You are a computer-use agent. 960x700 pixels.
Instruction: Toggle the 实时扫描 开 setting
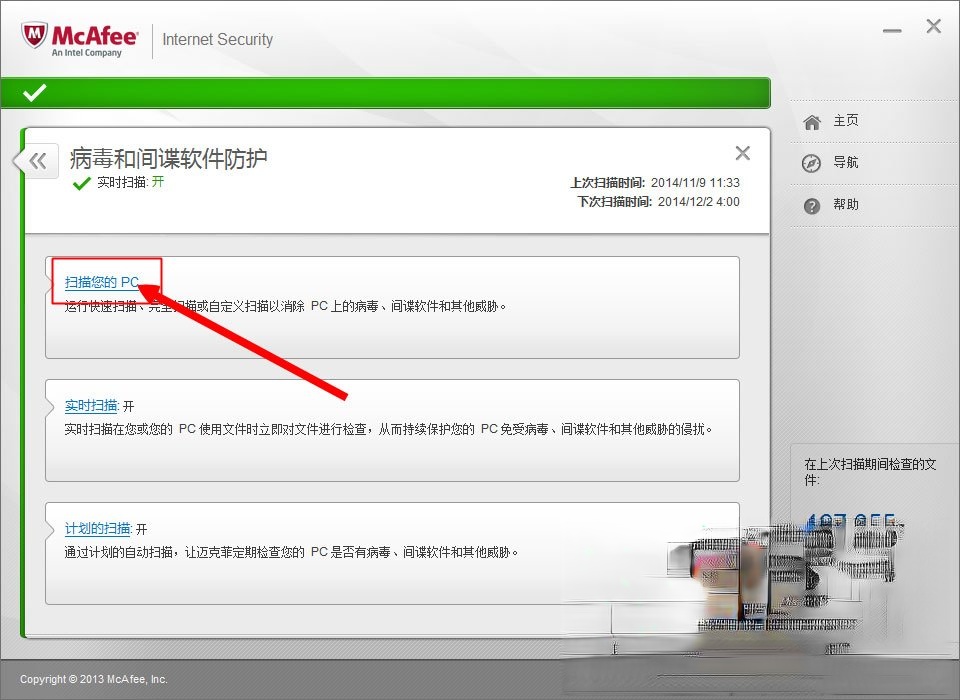click(128, 406)
